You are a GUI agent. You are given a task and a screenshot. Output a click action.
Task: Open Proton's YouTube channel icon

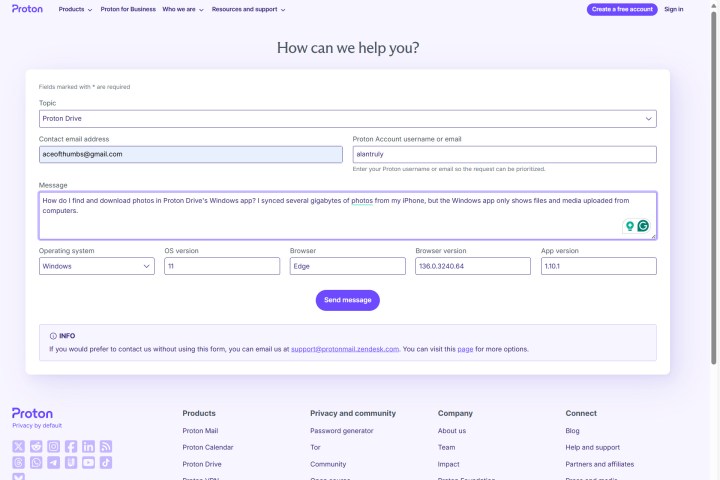[88, 463]
